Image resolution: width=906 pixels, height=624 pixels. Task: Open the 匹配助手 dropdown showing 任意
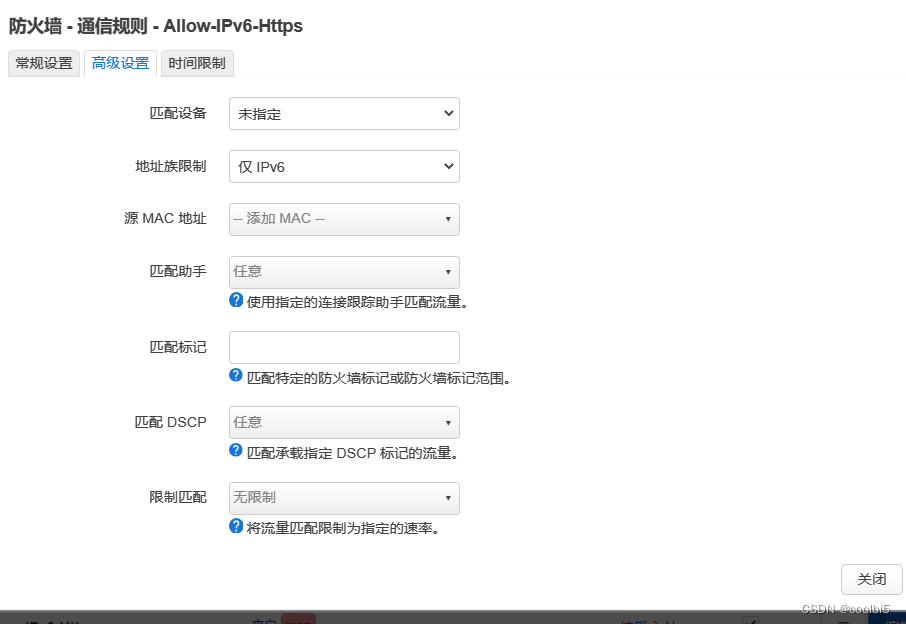[x=344, y=272]
